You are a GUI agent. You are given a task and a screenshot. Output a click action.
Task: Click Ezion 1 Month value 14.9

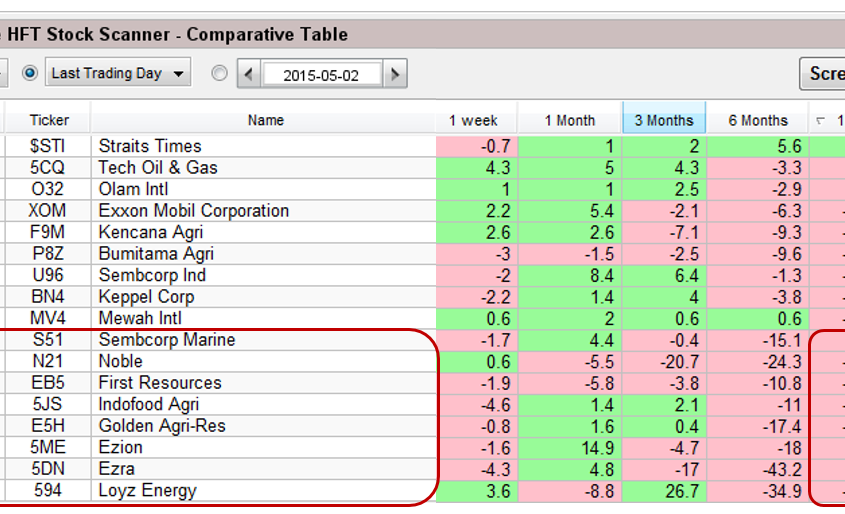coord(569,447)
